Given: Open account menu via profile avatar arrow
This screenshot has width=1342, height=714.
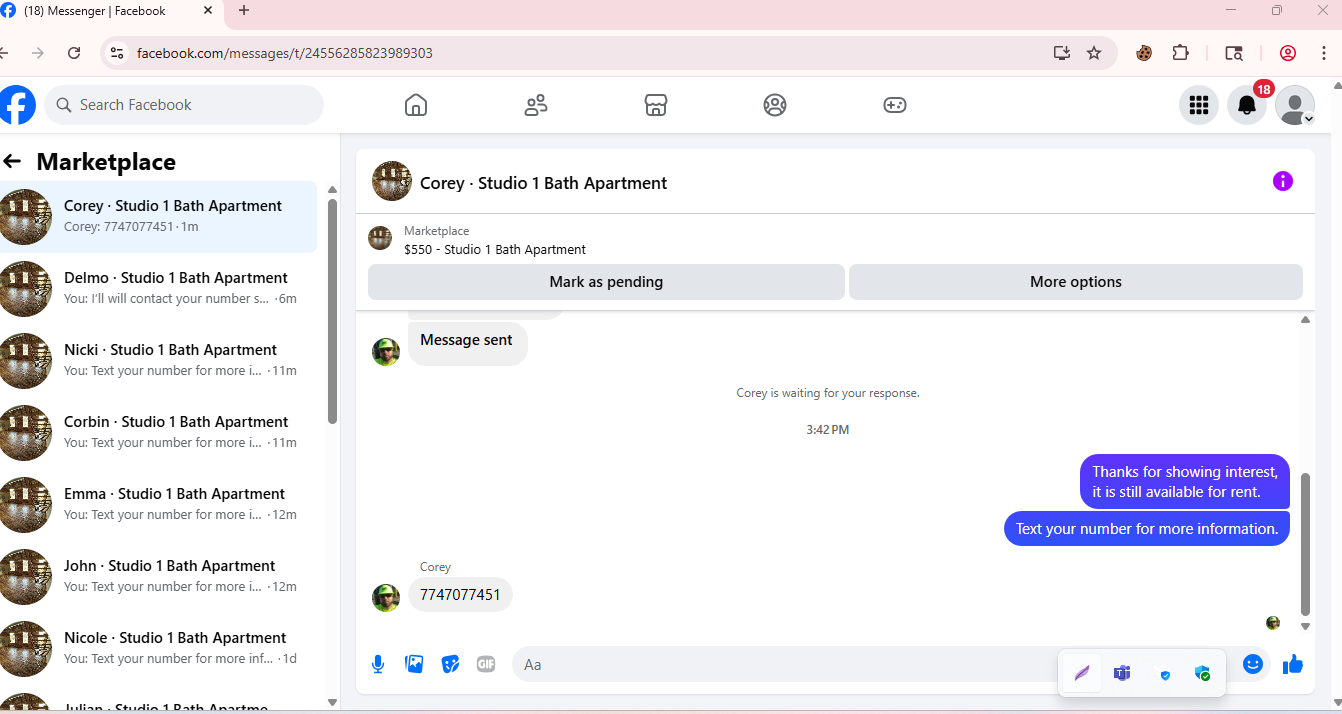Looking at the screenshot, I should point(1295,105).
